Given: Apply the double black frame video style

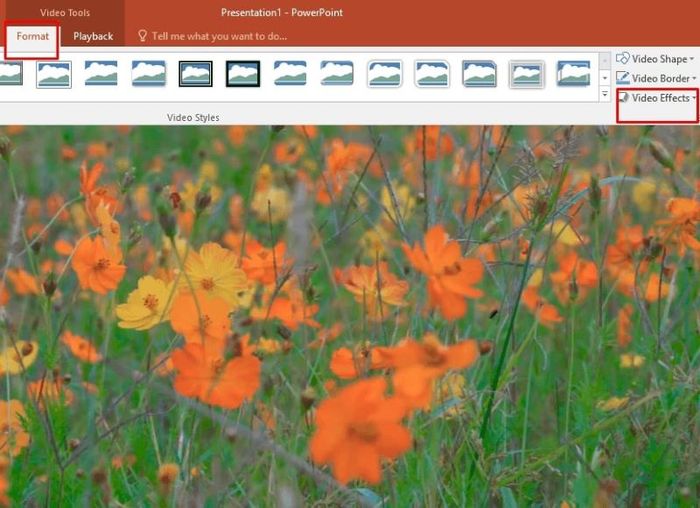Looking at the screenshot, I should pyautogui.click(x=196, y=74).
